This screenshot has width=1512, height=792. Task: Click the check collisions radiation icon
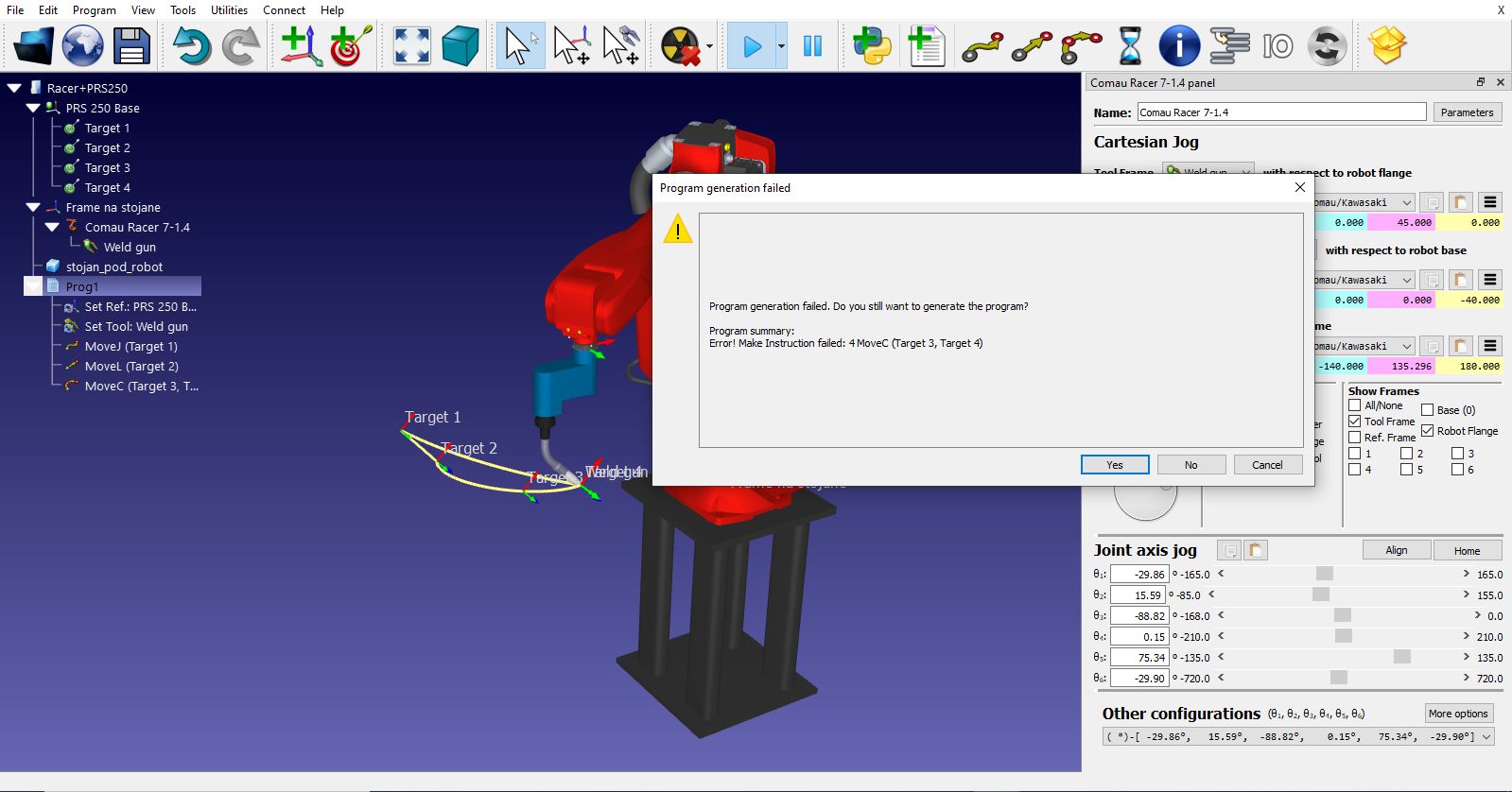[x=680, y=45]
